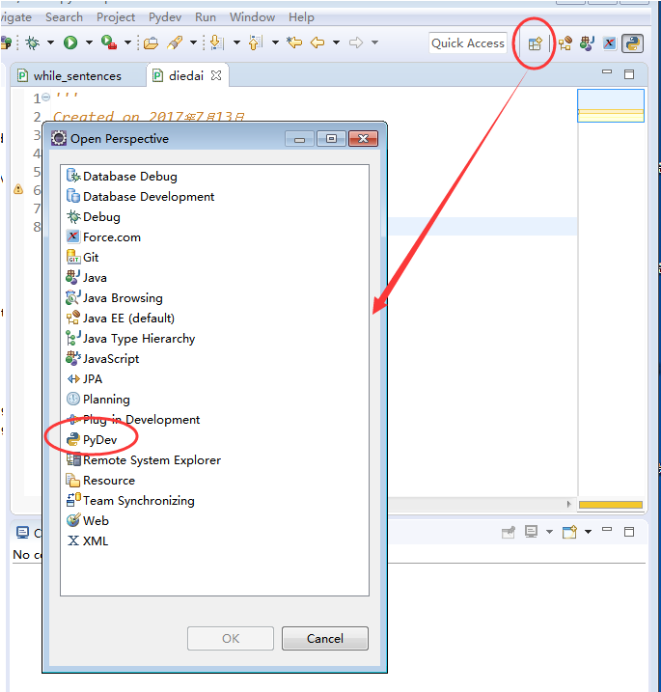Viewport: 661px width, 692px height.
Task: Maximize the editor area panel
Action: point(629,74)
